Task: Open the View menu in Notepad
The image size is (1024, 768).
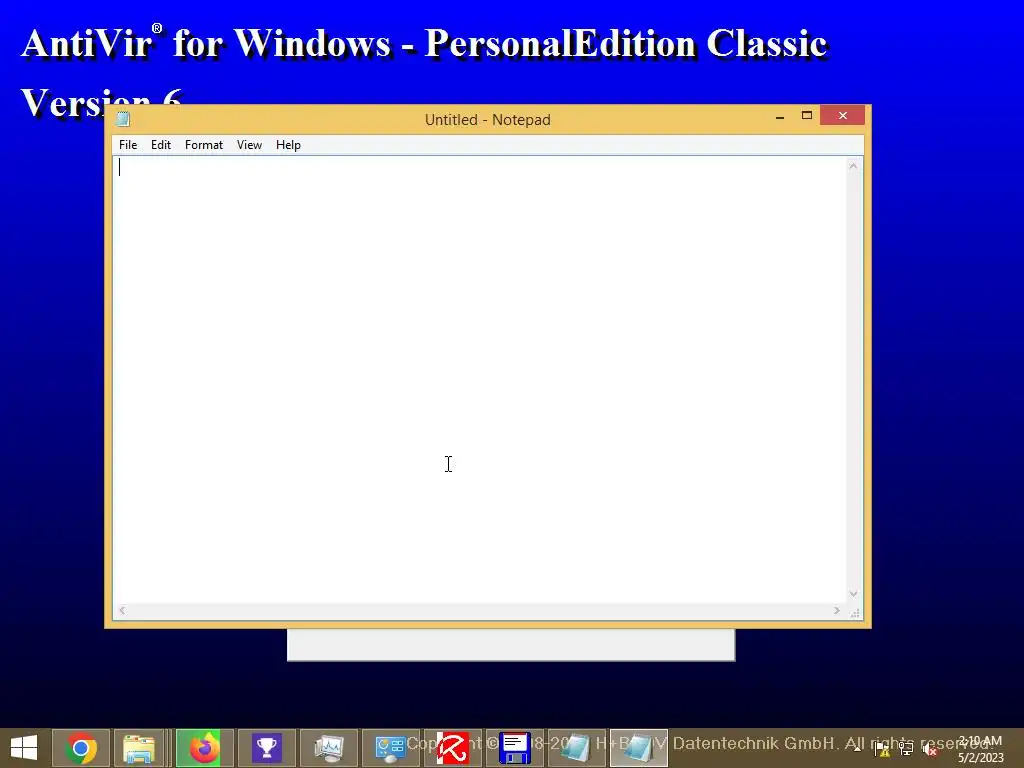Action: [x=249, y=145]
